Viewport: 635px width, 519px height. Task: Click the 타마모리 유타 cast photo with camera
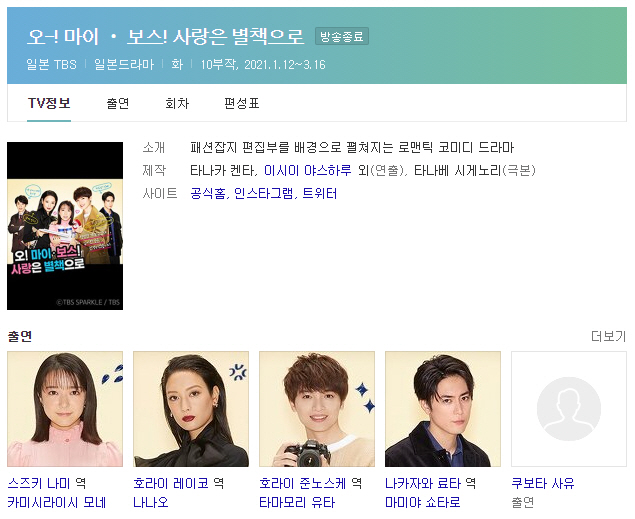[317, 409]
